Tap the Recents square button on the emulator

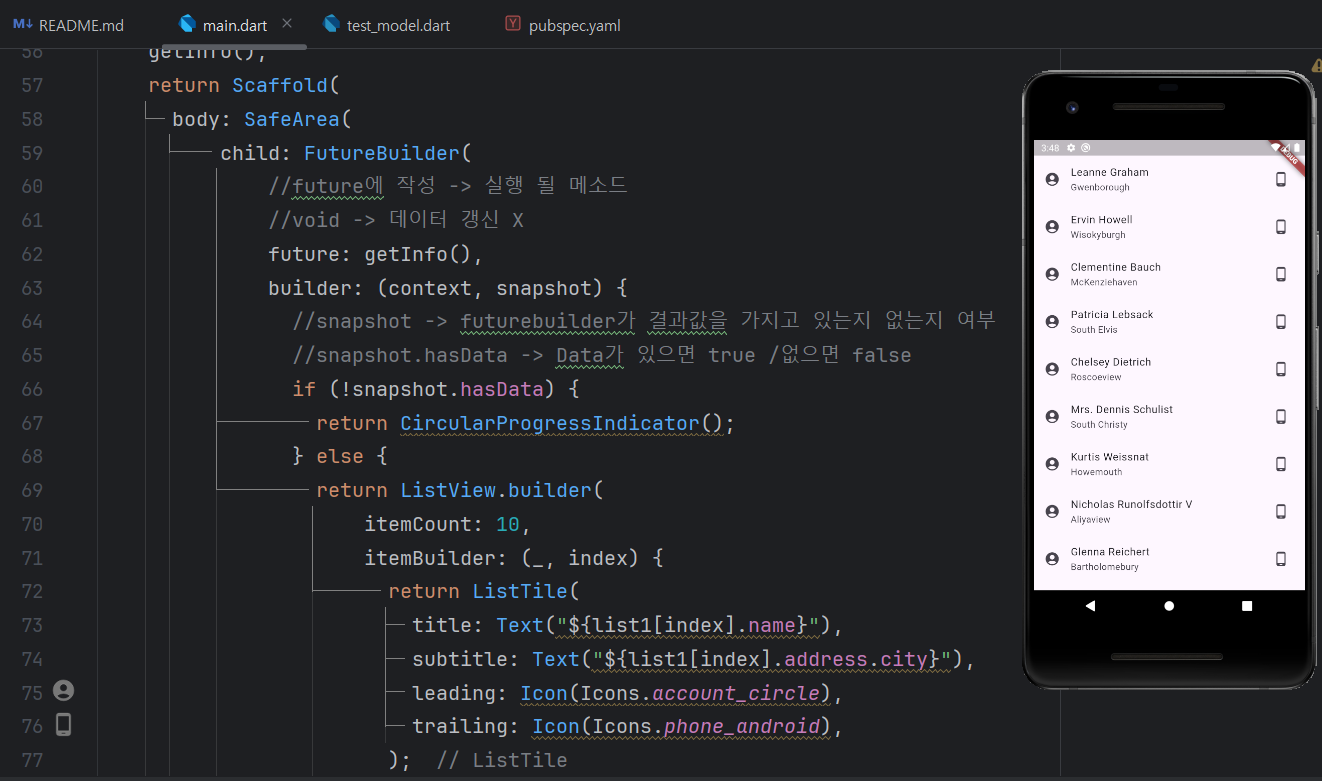(x=1246, y=605)
